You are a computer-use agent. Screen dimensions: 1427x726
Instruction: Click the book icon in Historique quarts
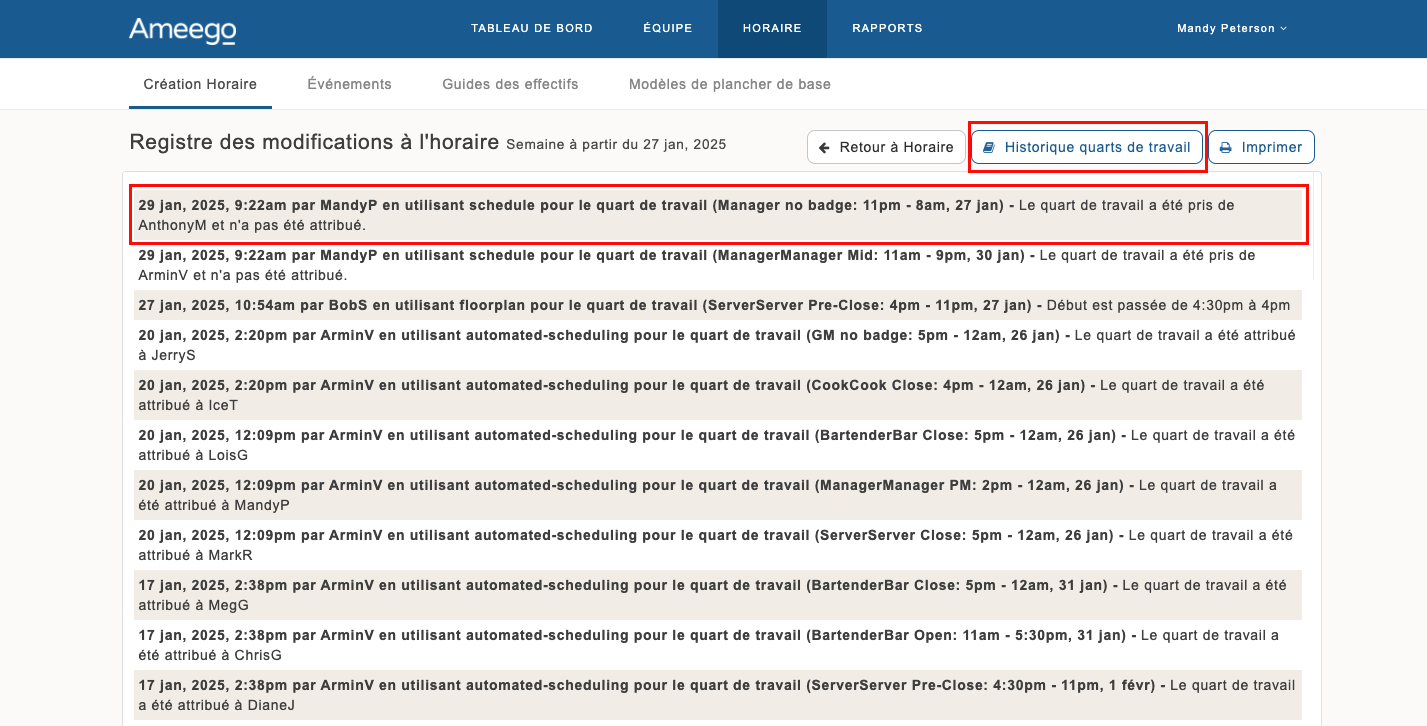(x=989, y=147)
